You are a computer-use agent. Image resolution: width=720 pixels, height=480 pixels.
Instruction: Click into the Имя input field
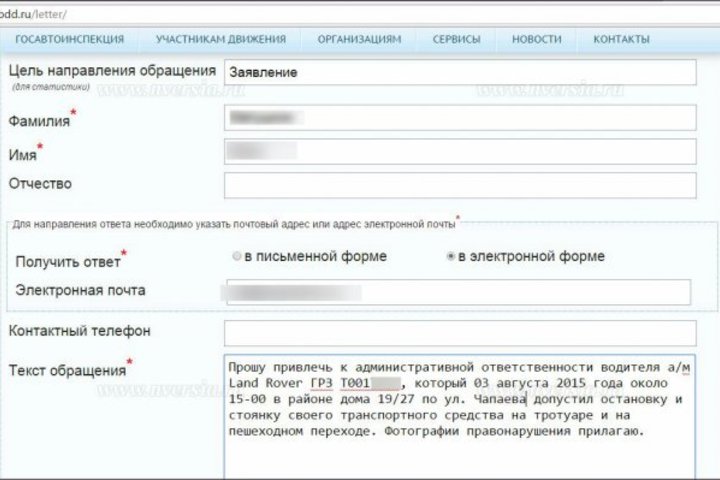[x=459, y=152]
